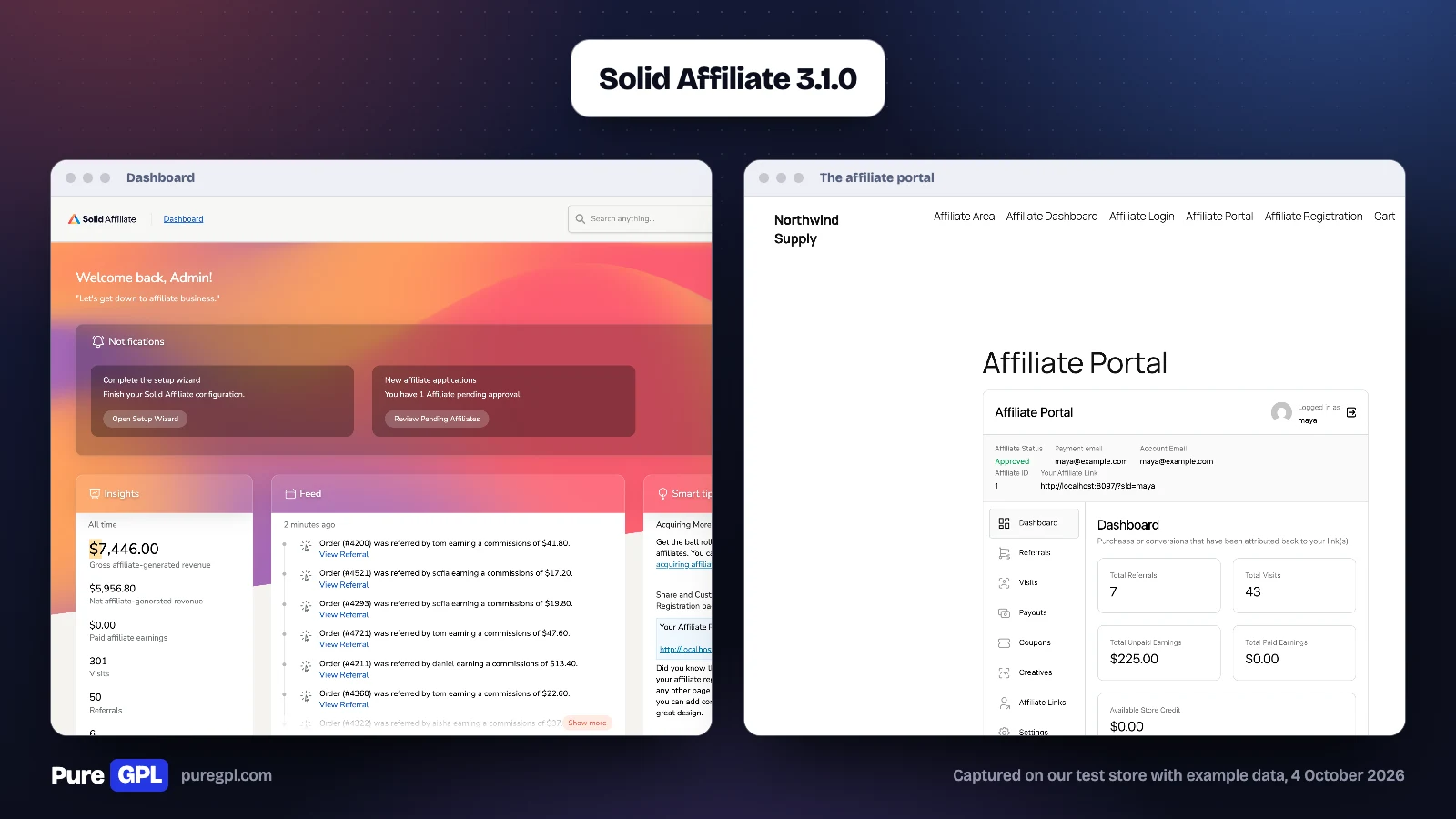The width and height of the screenshot is (1456, 819).
Task: Open View Referral for Order #4721
Action: pyautogui.click(x=344, y=644)
